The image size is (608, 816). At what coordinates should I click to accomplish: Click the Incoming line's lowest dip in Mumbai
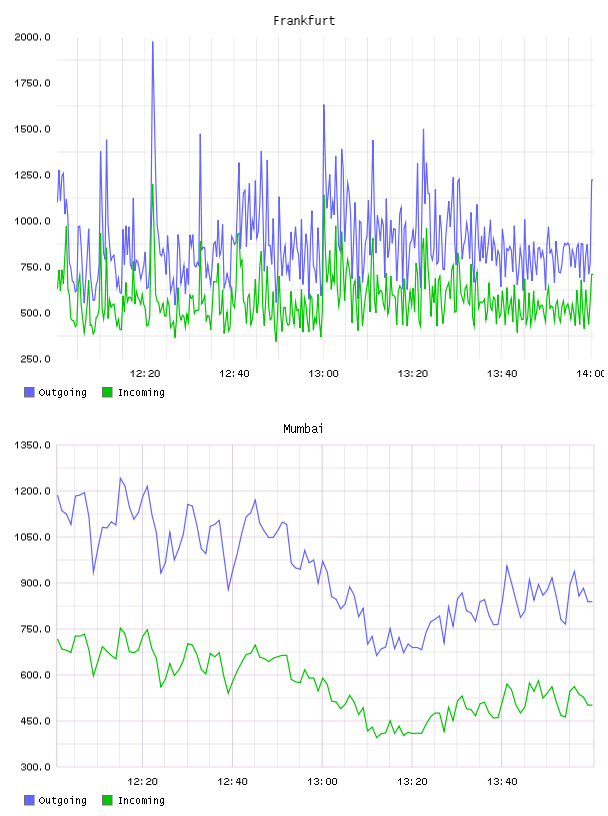pos(377,737)
